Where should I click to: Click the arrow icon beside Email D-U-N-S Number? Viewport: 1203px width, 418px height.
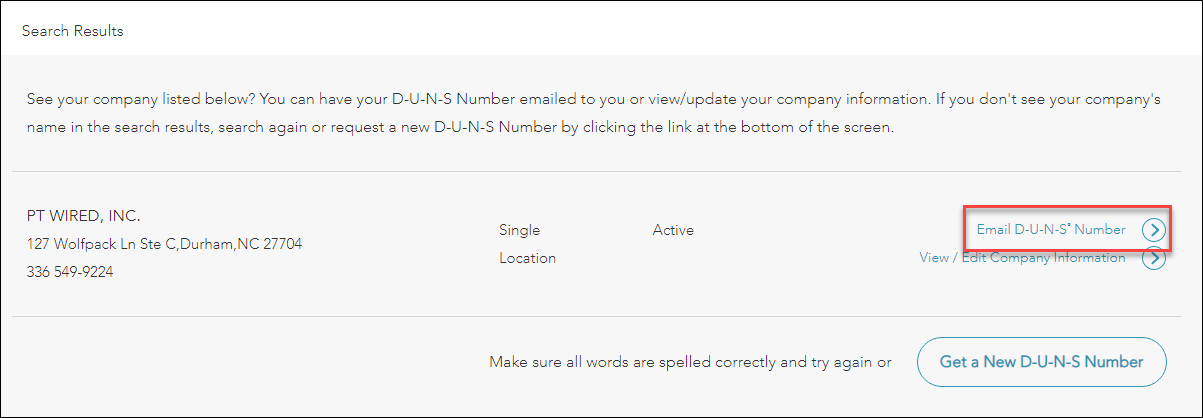(x=1154, y=230)
